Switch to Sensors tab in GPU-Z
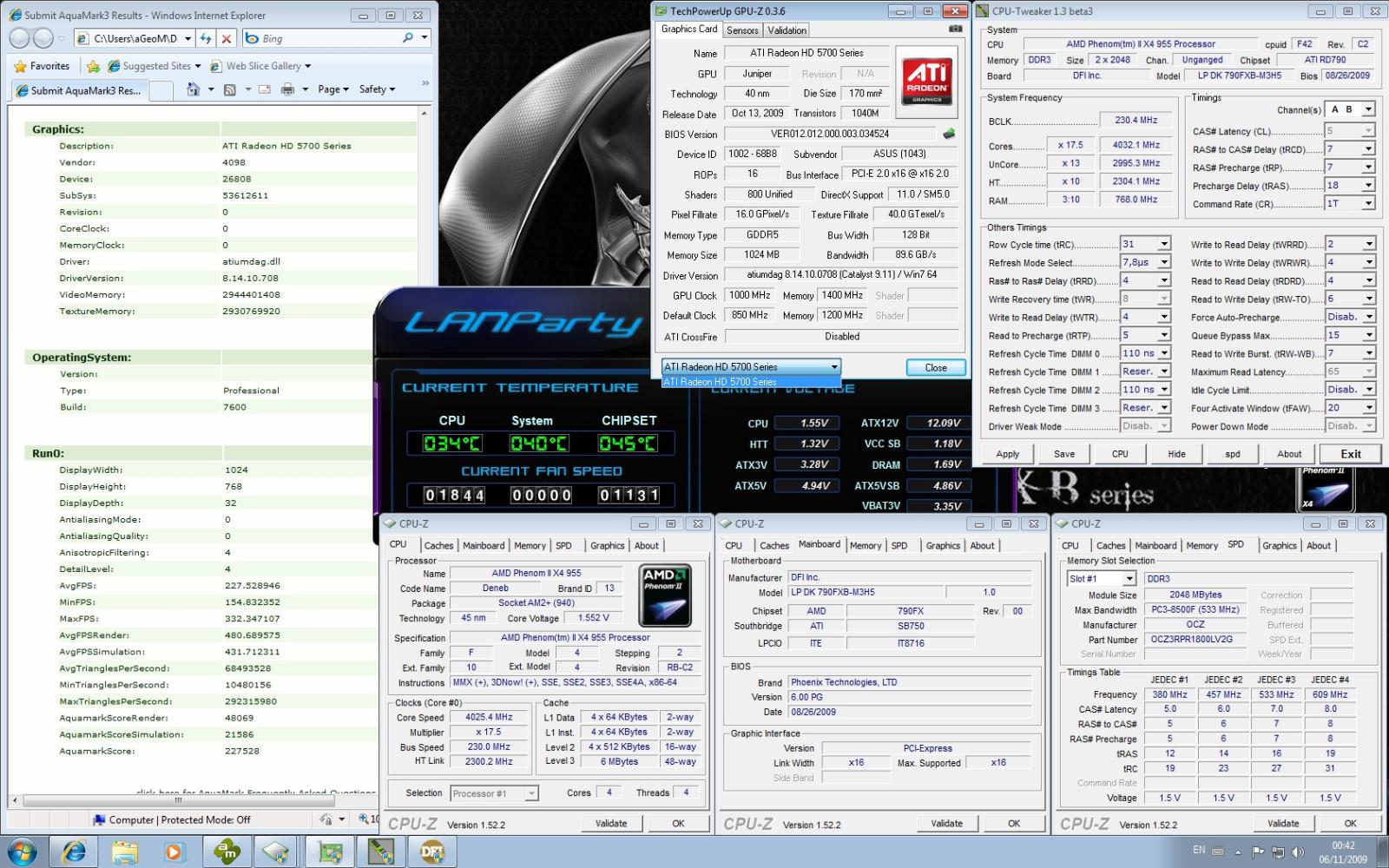This screenshot has height=868, width=1389. [x=742, y=30]
